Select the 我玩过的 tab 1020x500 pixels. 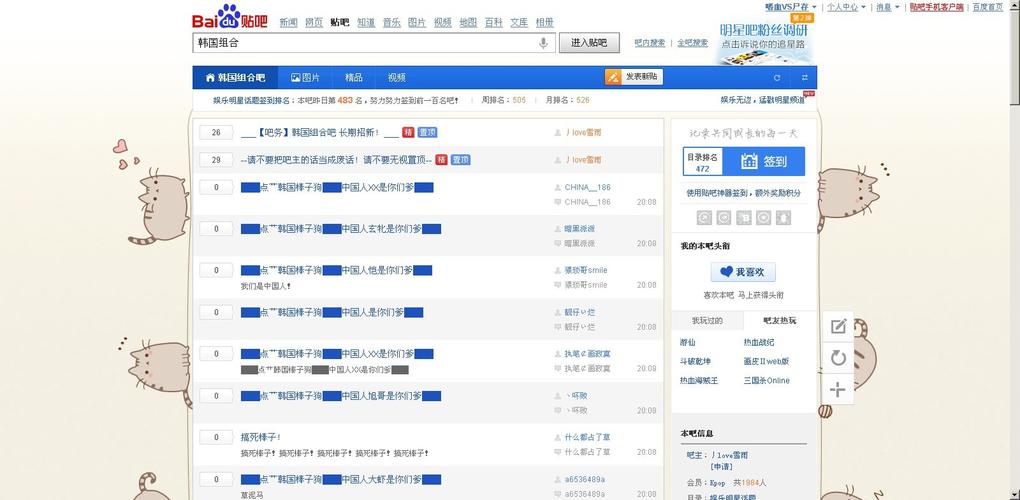pyautogui.click(x=707, y=321)
